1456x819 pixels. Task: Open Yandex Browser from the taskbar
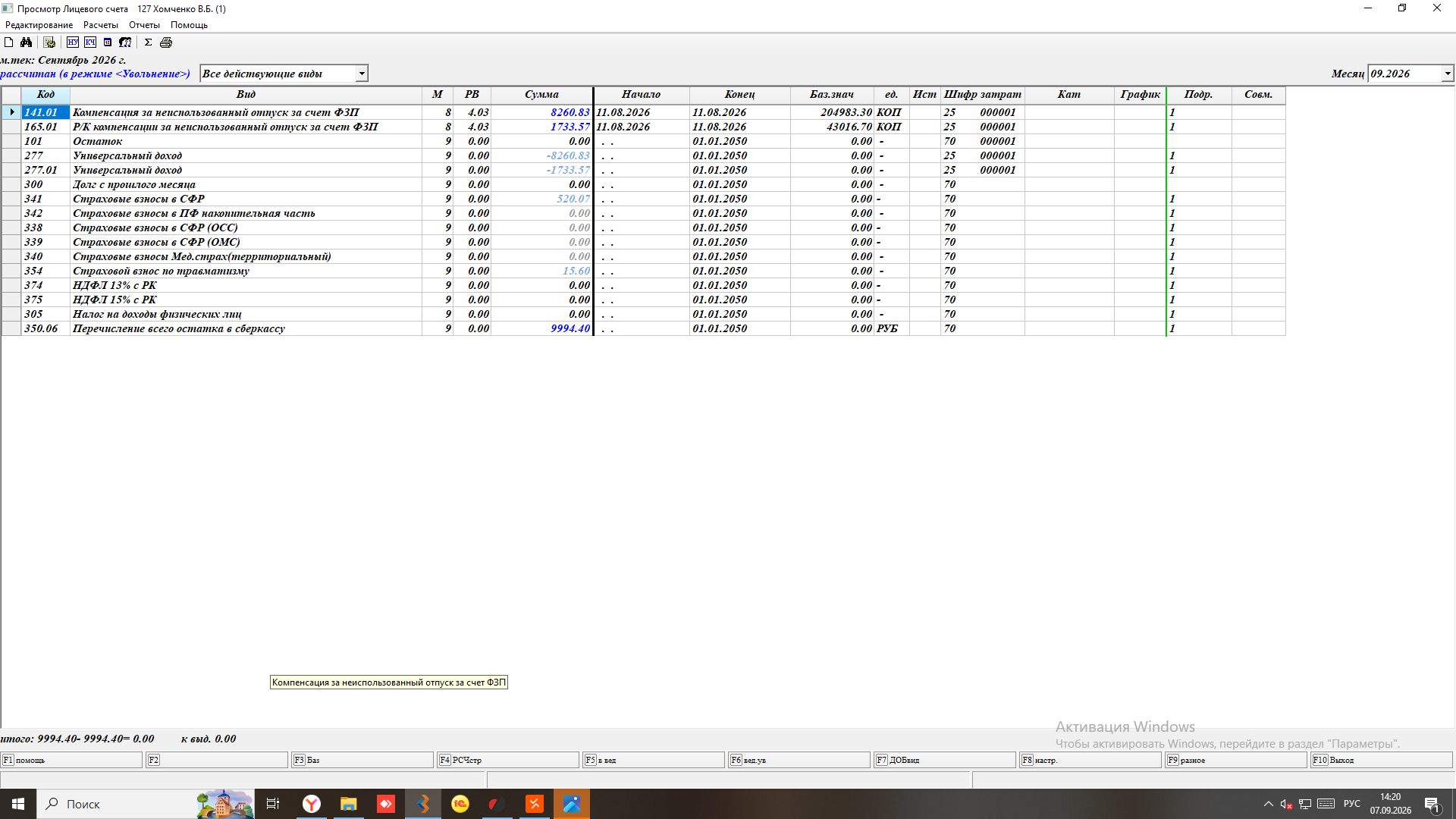312,804
